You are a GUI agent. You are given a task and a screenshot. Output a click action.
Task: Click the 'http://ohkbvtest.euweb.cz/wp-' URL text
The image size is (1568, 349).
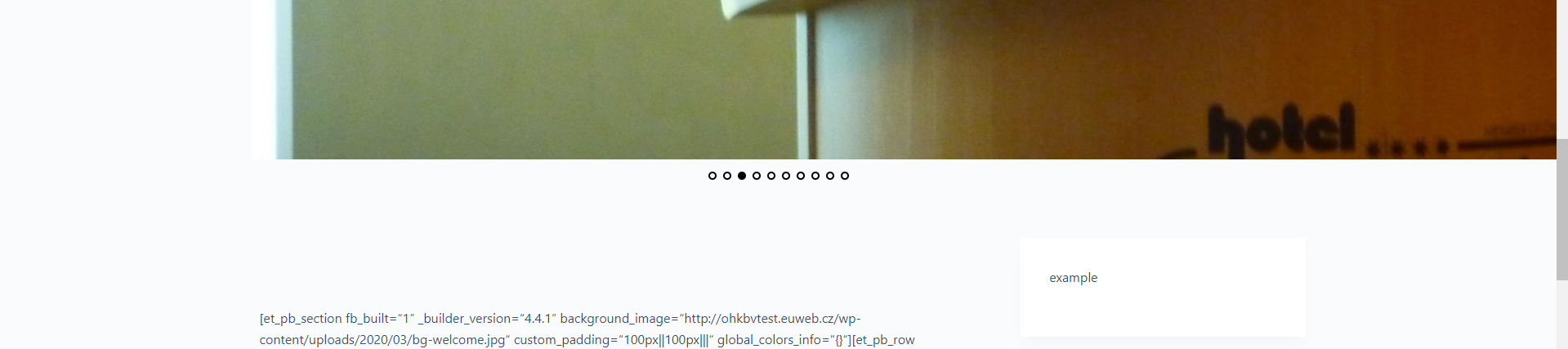pyautogui.click(x=772, y=319)
